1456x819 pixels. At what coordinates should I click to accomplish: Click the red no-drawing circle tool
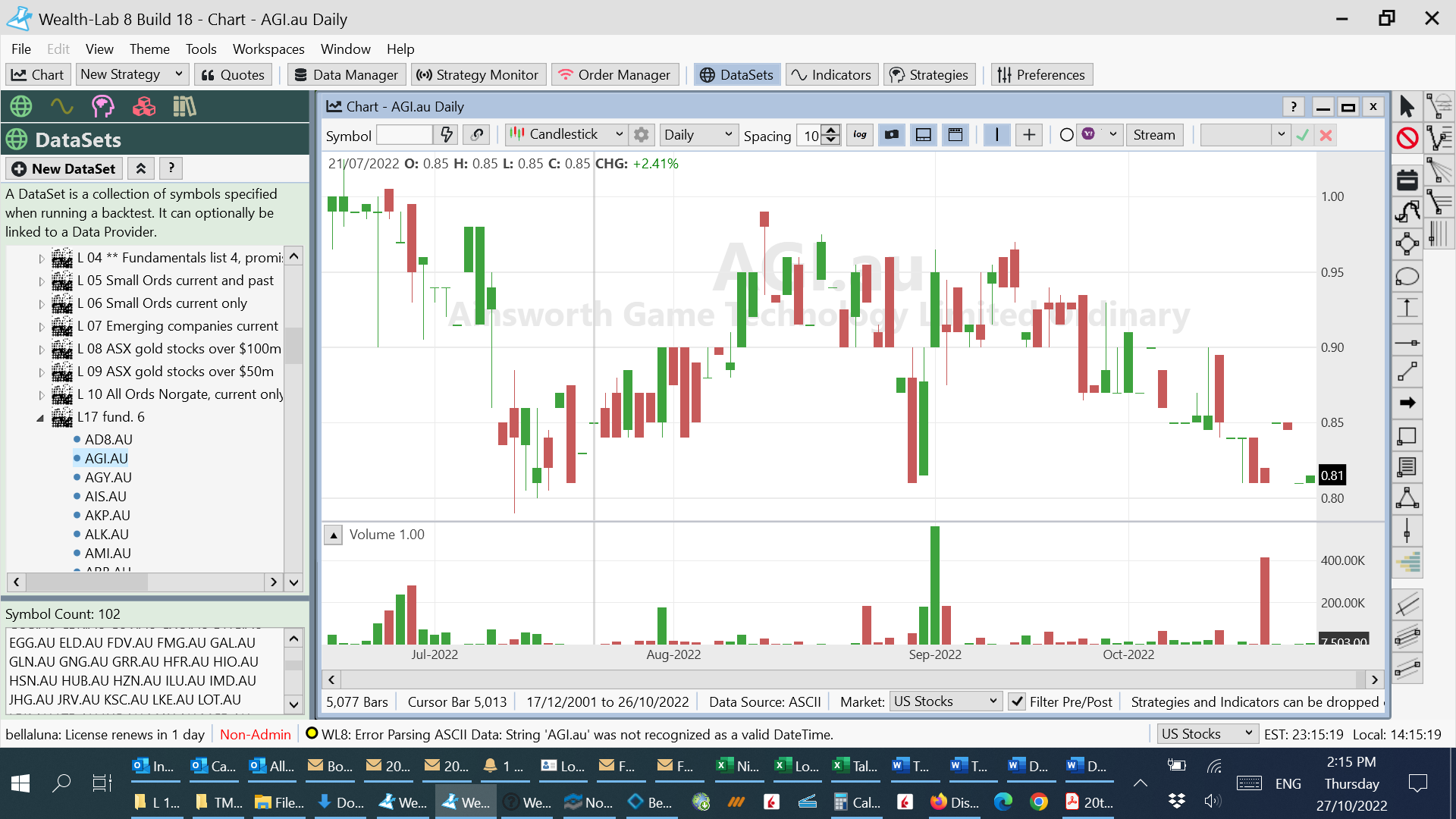(1407, 138)
